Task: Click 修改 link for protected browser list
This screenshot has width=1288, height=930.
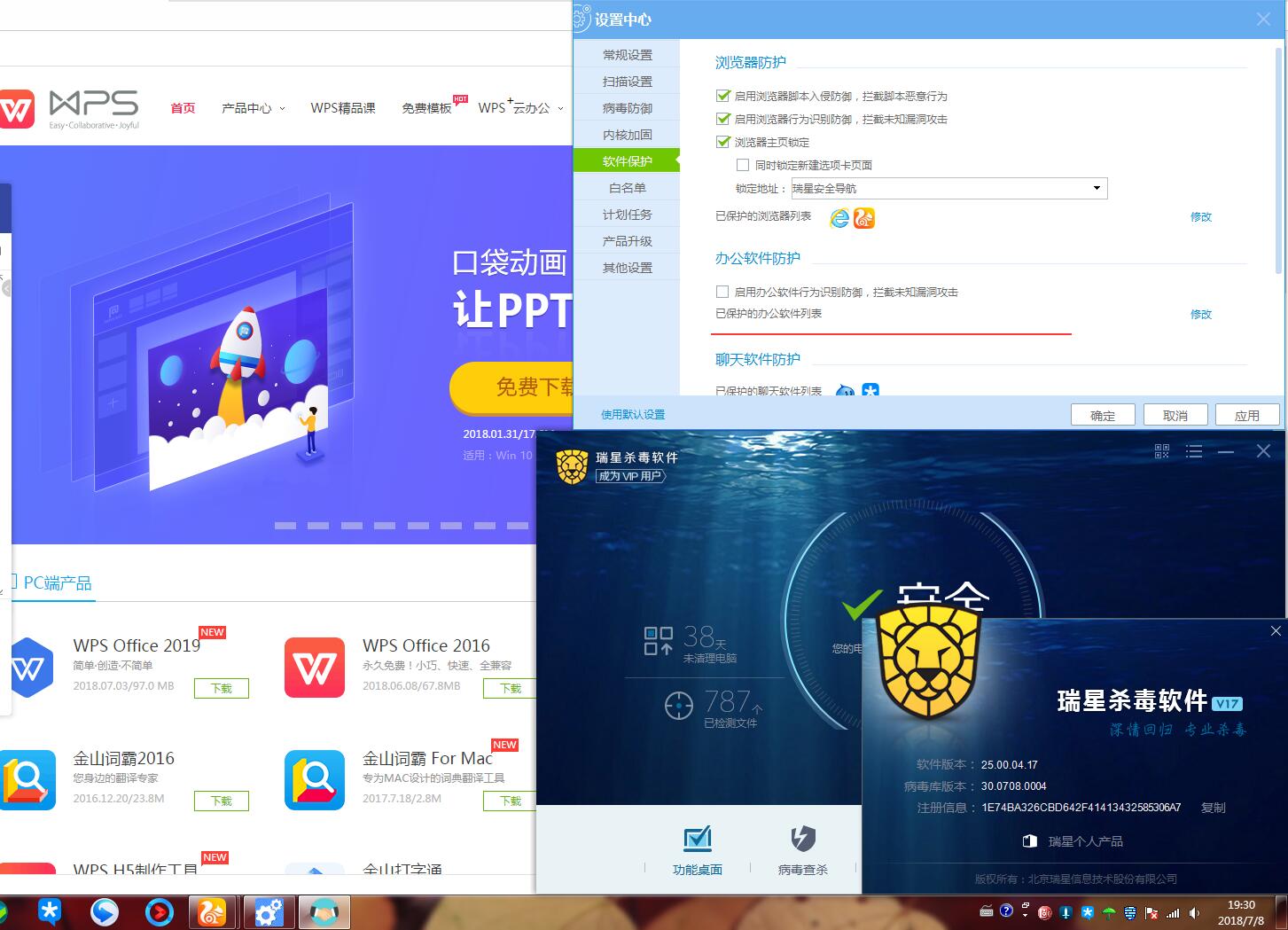Action: pyautogui.click(x=1201, y=217)
